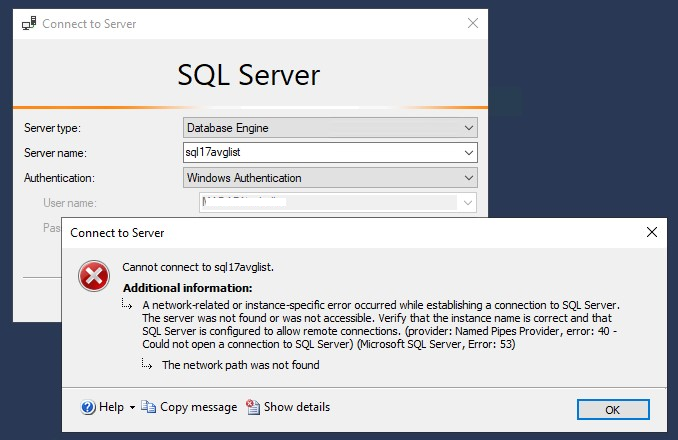Image resolution: width=678 pixels, height=440 pixels.
Task: Click the 'Server type:' label
Action: (x=52, y=128)
